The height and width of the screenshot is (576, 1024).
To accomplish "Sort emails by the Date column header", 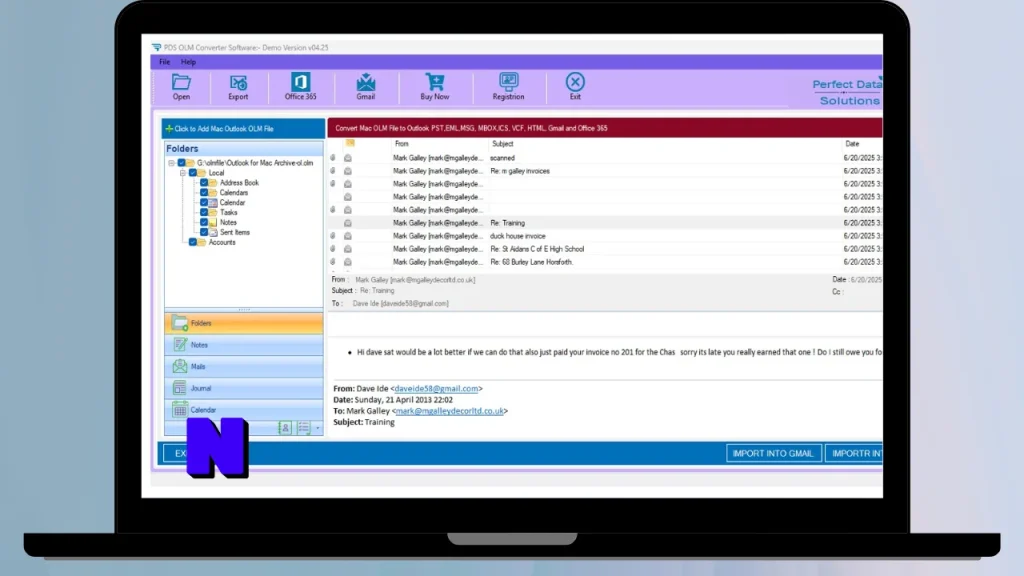I will (852, 144).
